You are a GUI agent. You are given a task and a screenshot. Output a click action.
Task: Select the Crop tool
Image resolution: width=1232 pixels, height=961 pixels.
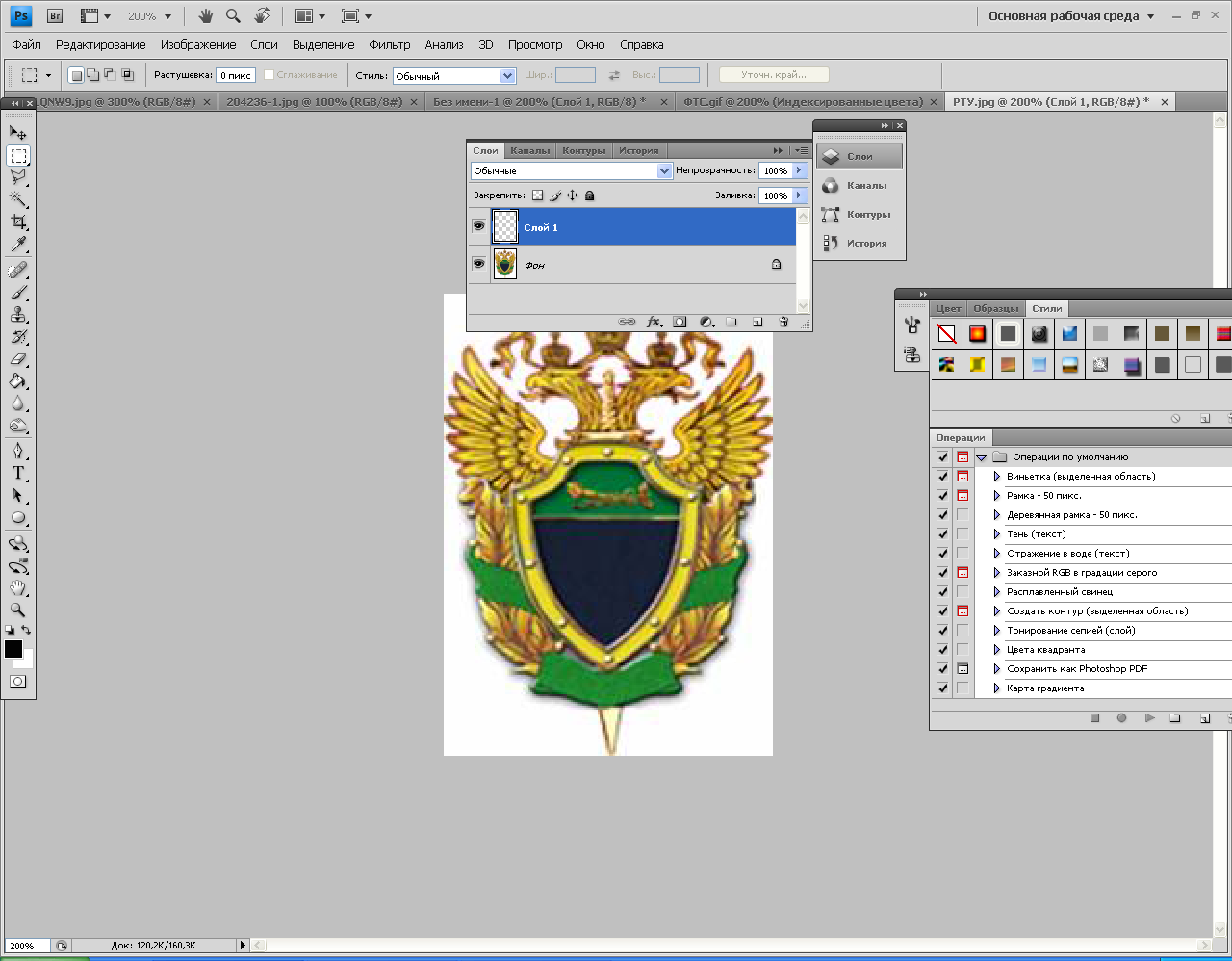point(18,222)
